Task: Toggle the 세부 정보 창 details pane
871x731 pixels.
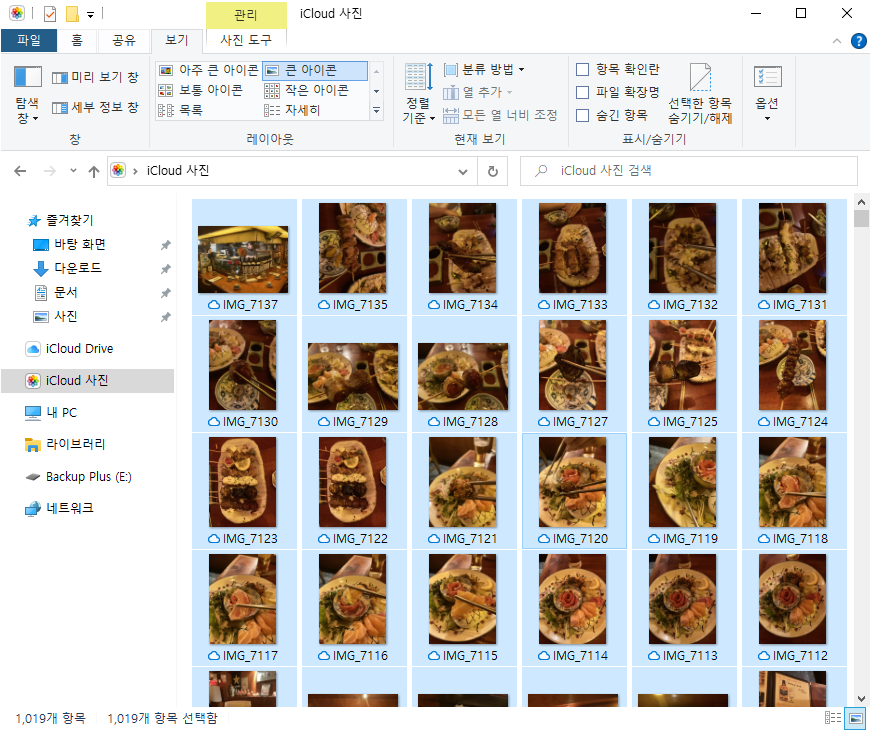Action: pos(95,107)
